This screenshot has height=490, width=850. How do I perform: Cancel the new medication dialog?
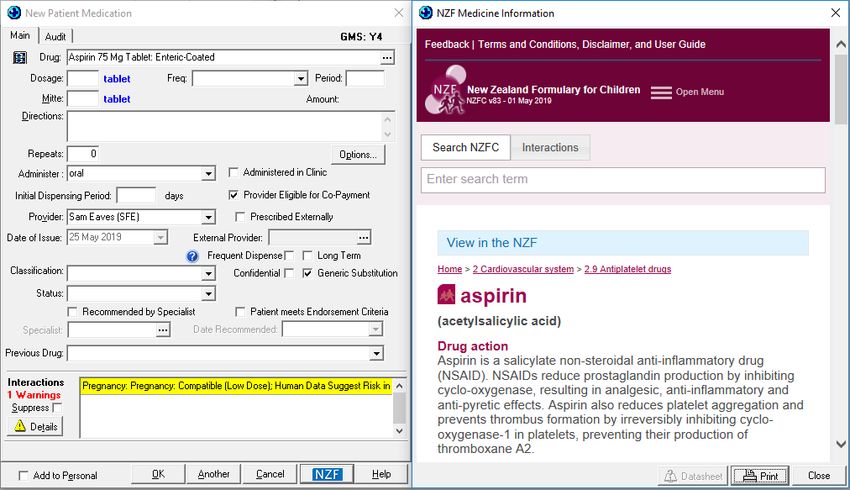point(270,474)
